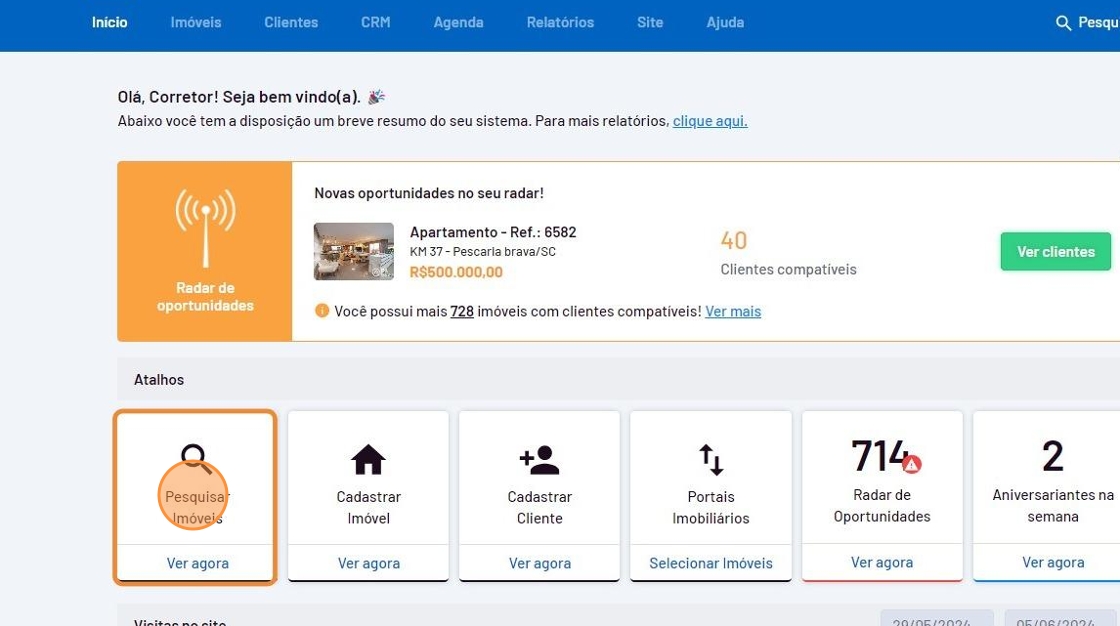Open the CRM menu
This screenshot has height=626, width=1120.
(375, 22)
